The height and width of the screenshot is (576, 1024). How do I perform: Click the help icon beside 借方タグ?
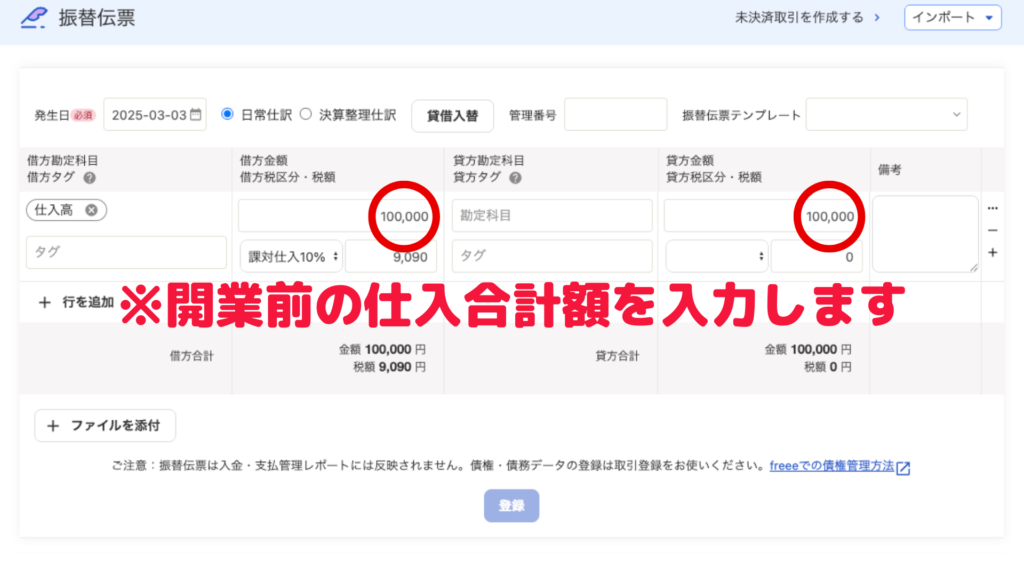[x=89, y=178]
